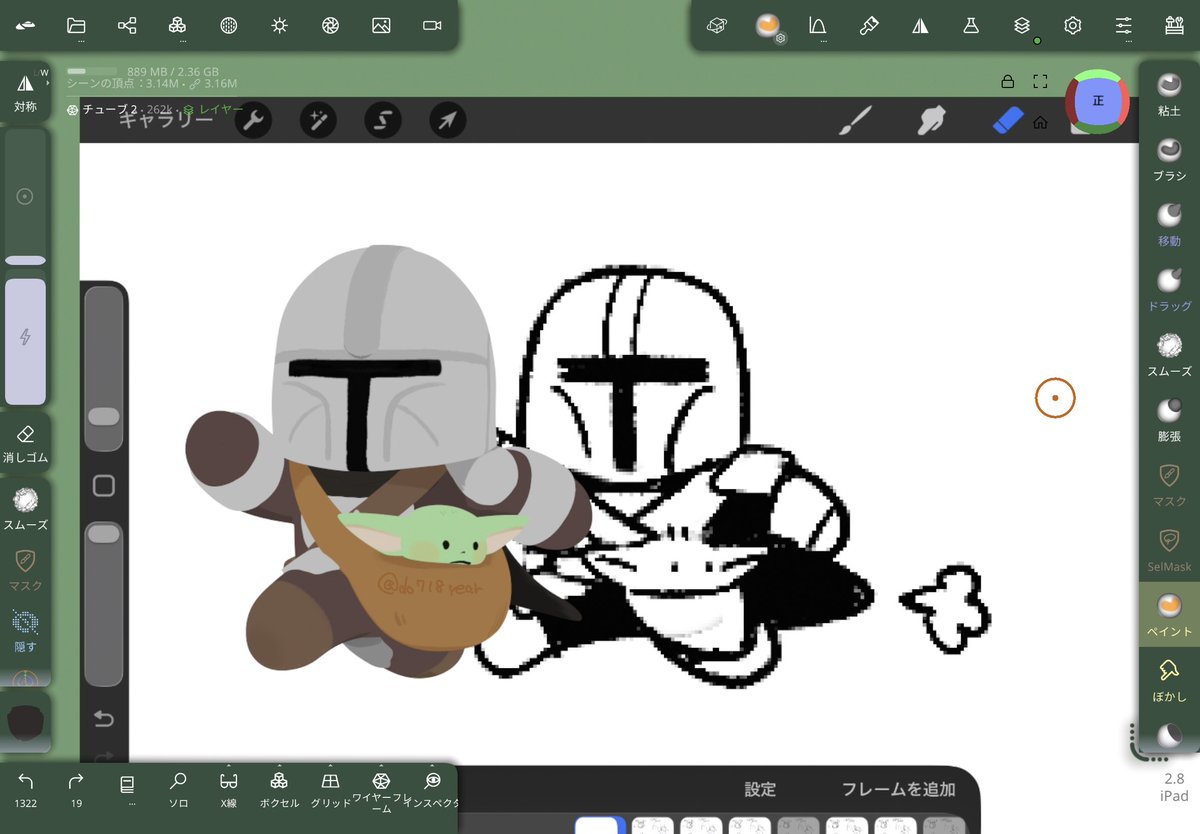Open Procreate ギャラリー gallery

click(166, 119)
